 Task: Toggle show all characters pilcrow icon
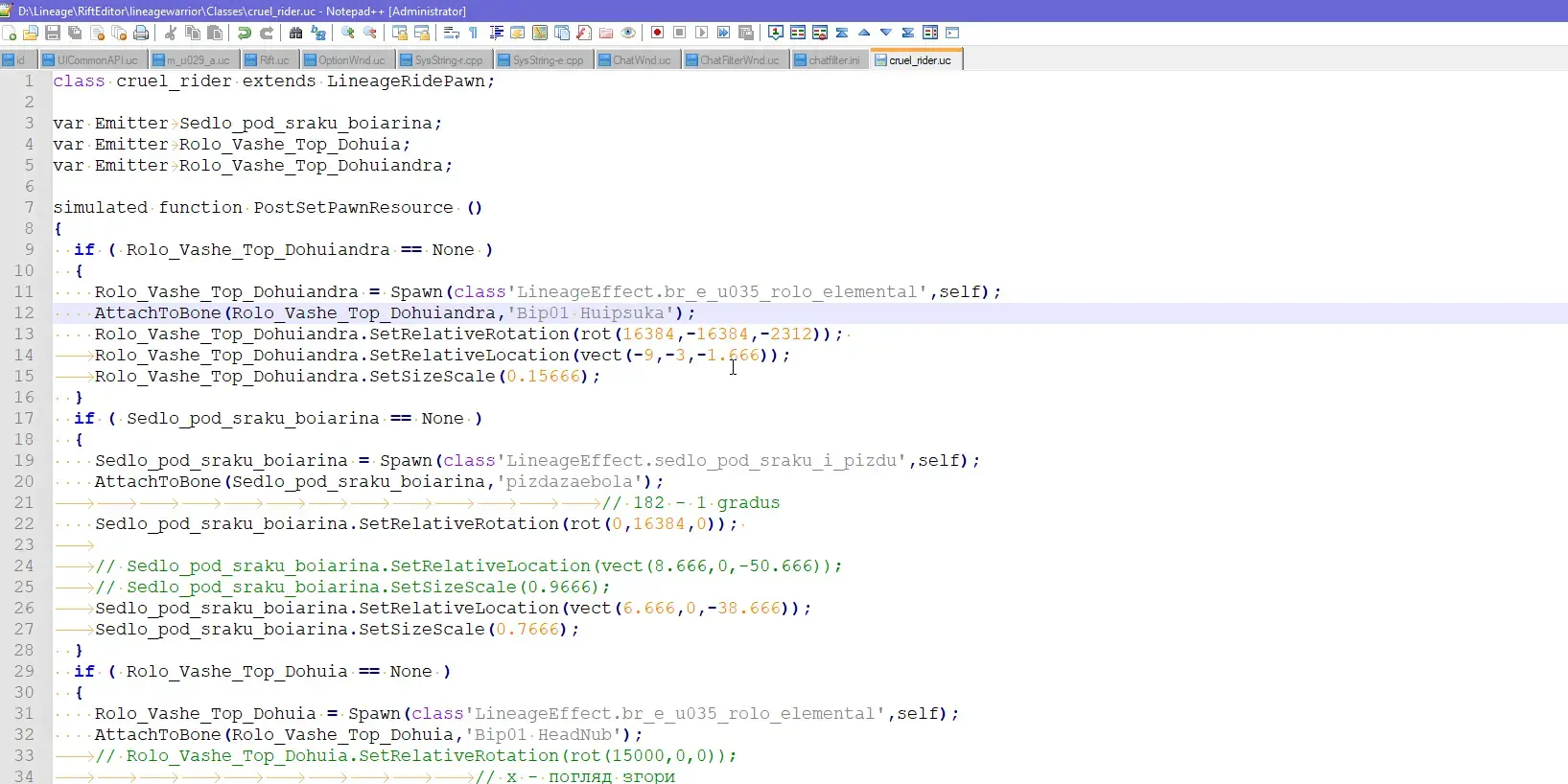pos(474,33)
